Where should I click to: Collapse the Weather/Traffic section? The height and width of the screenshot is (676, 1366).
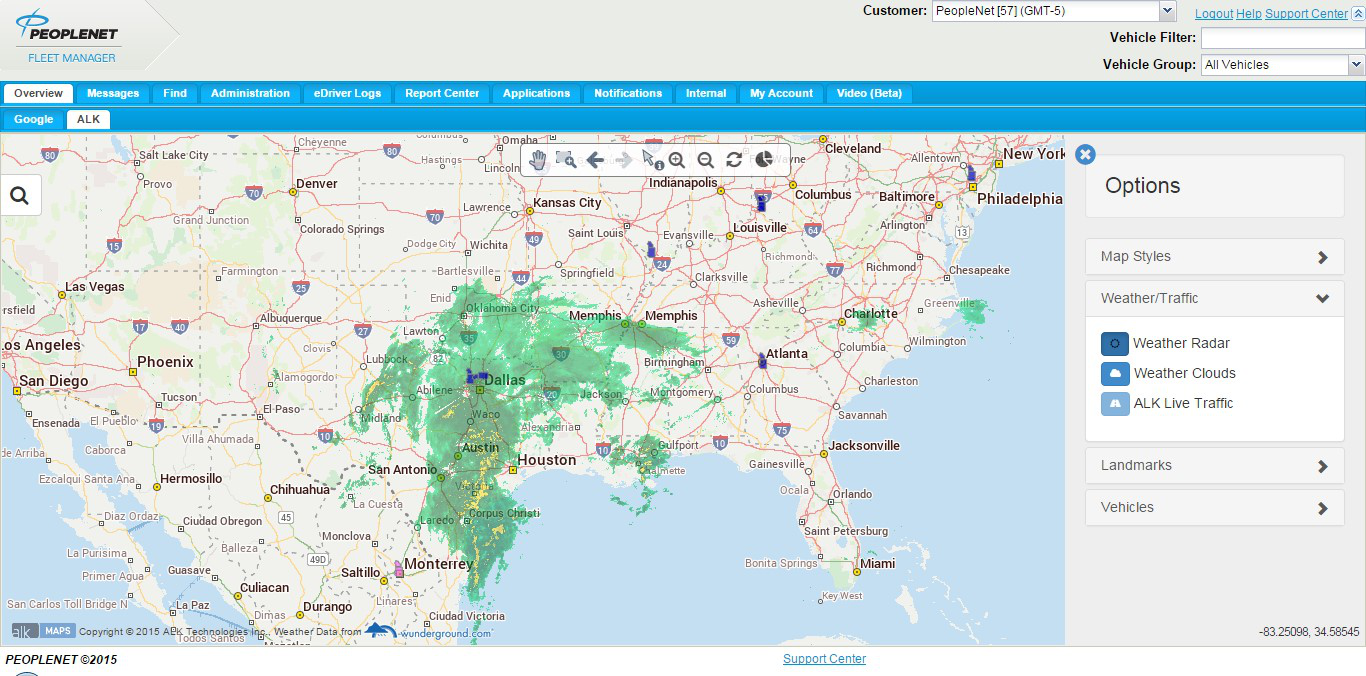point(1214,297)
